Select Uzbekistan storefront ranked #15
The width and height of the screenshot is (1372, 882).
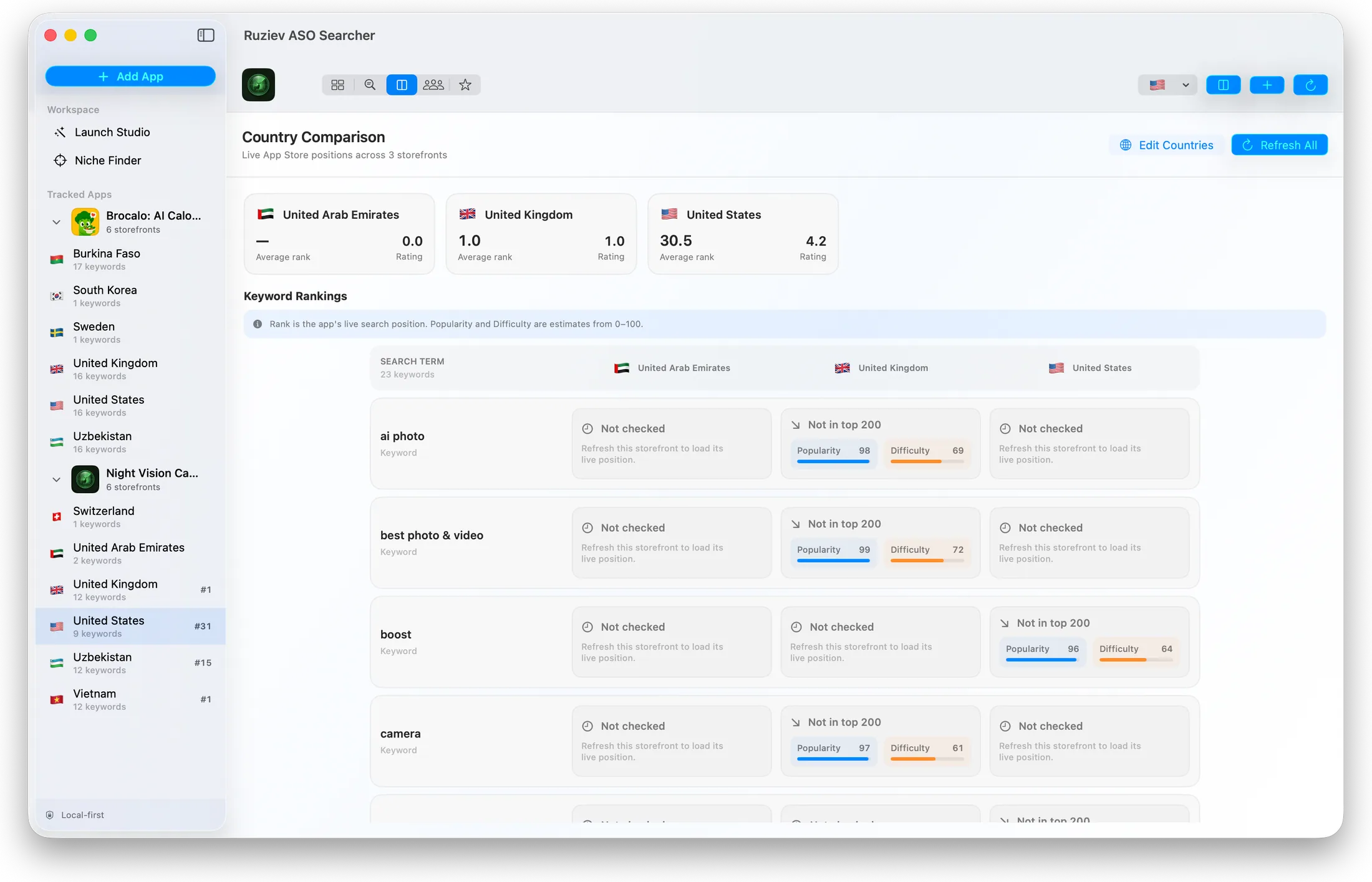point(130,663)
